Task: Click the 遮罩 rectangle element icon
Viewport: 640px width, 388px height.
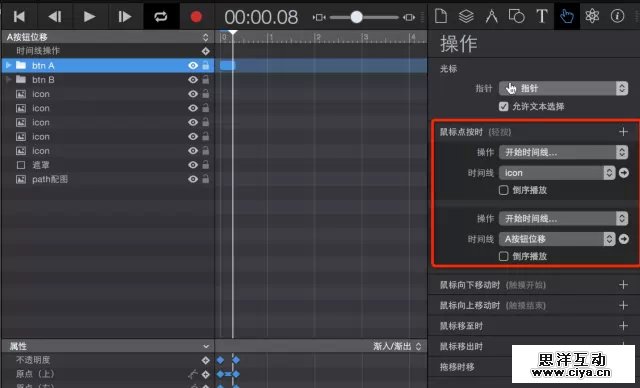Action: 21,165
